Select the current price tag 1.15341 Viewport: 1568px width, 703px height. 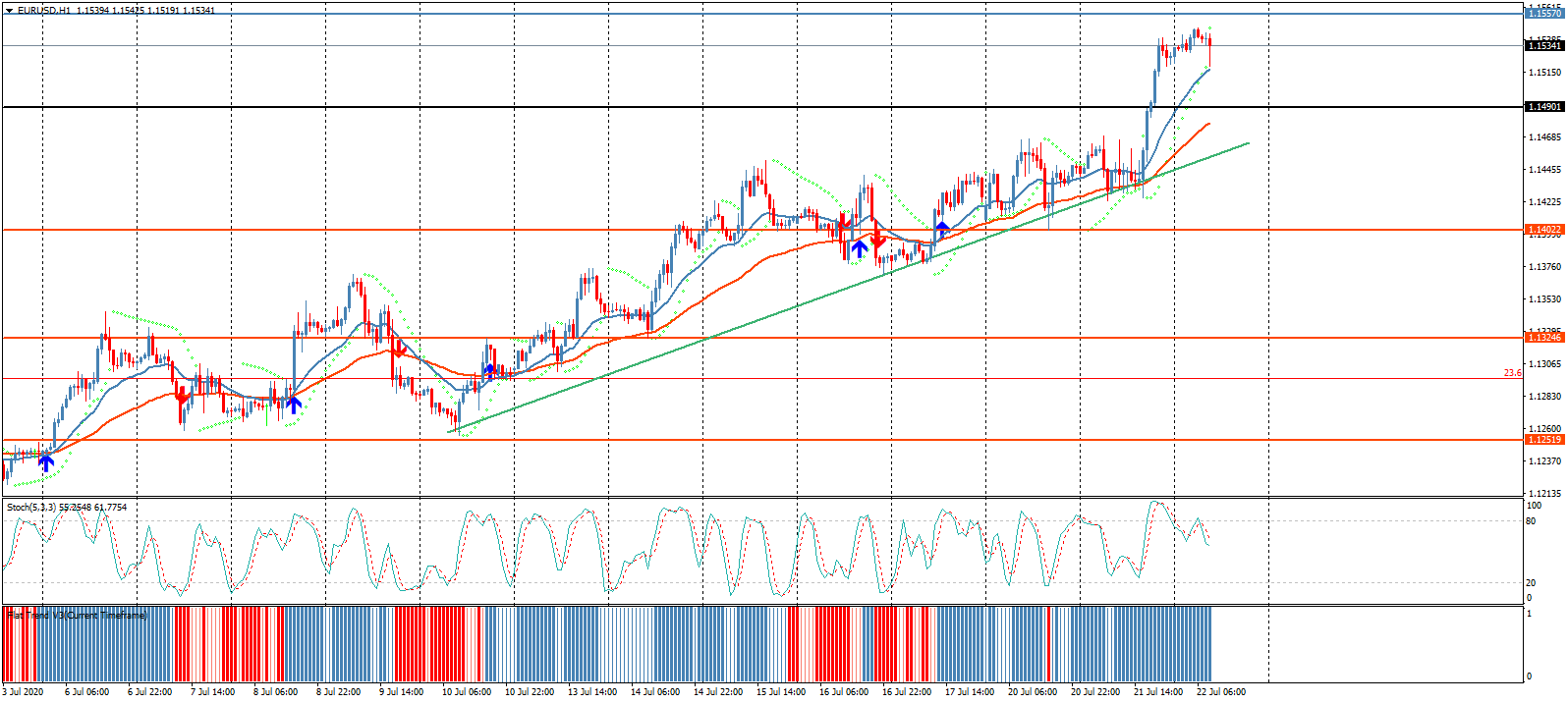coord(1543,46)
